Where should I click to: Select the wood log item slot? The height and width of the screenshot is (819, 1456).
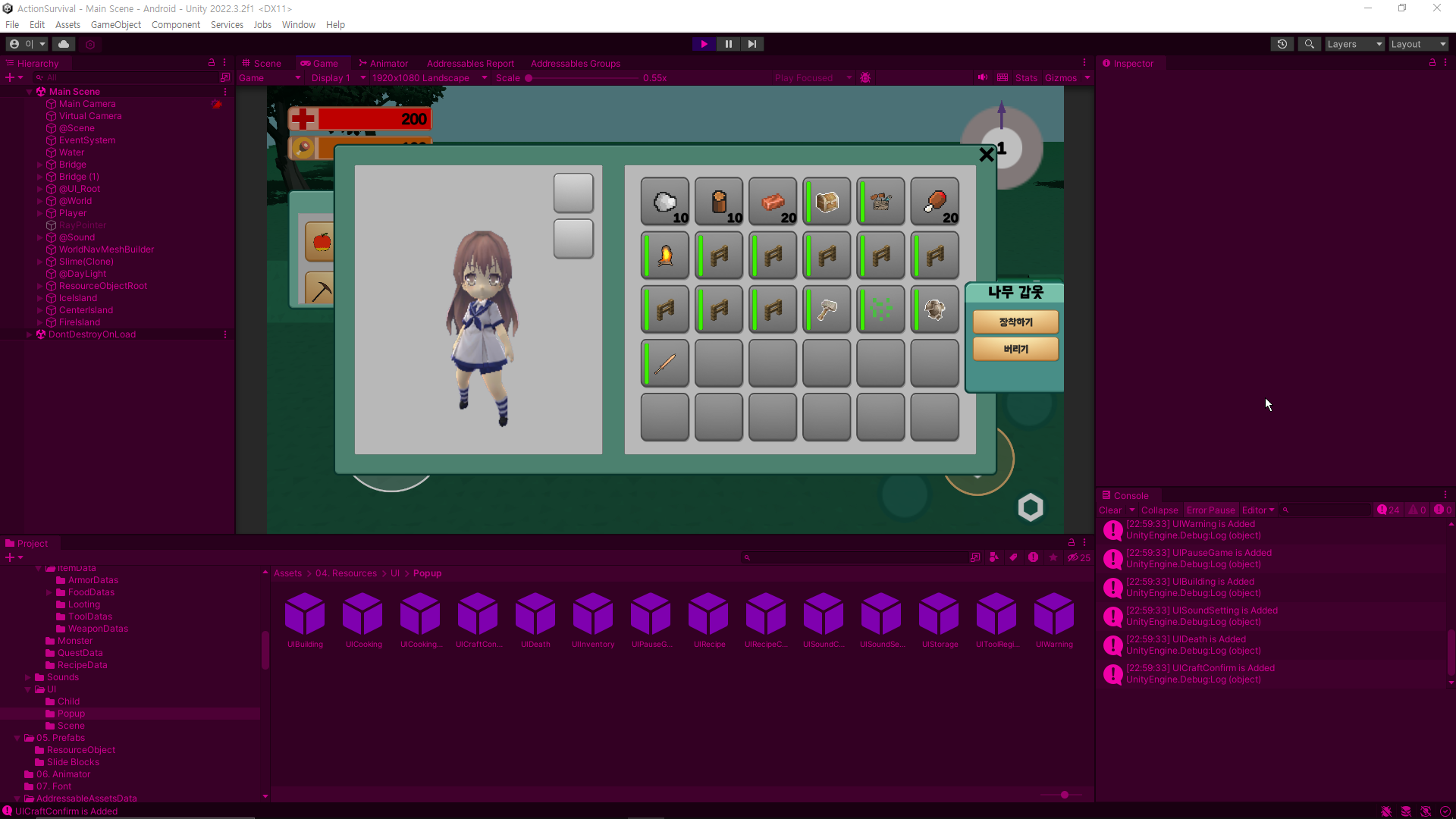(719, 202)
